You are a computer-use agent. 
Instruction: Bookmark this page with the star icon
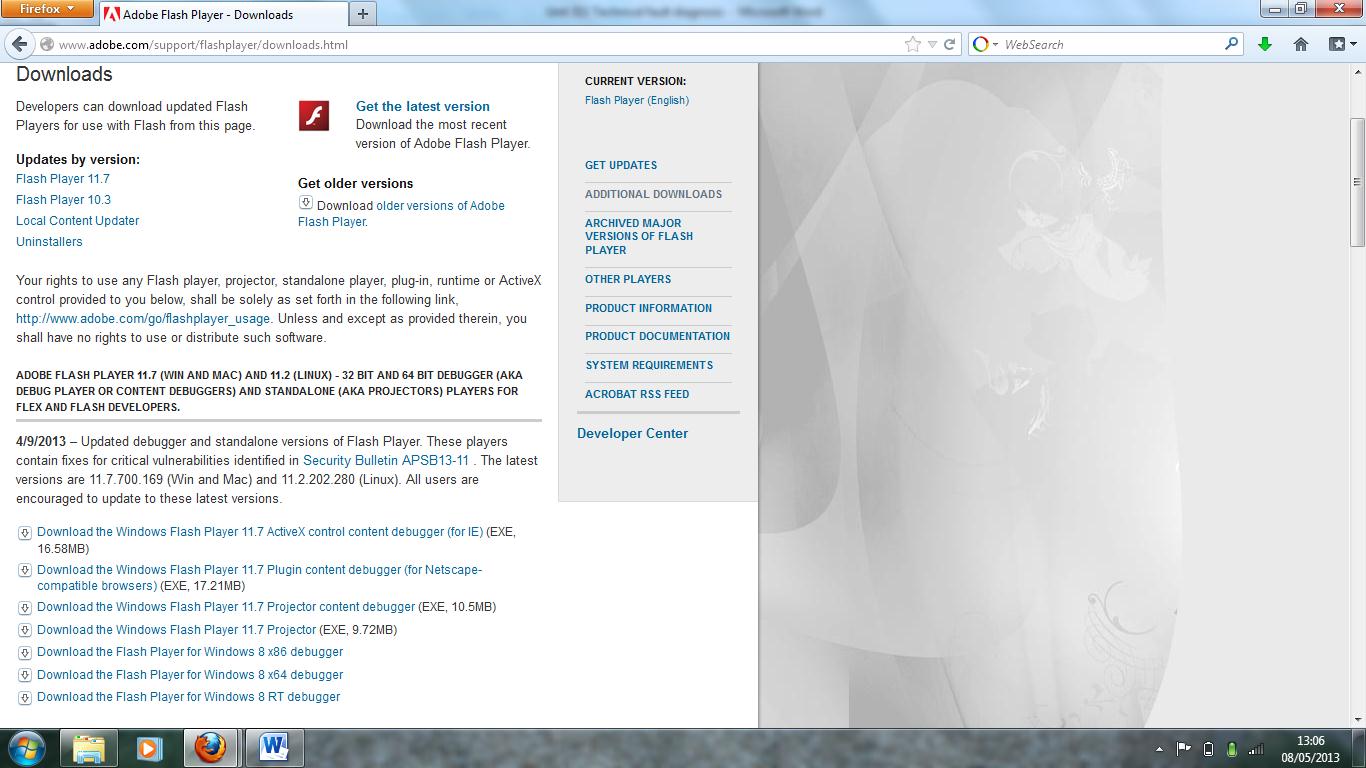[912, 44]
